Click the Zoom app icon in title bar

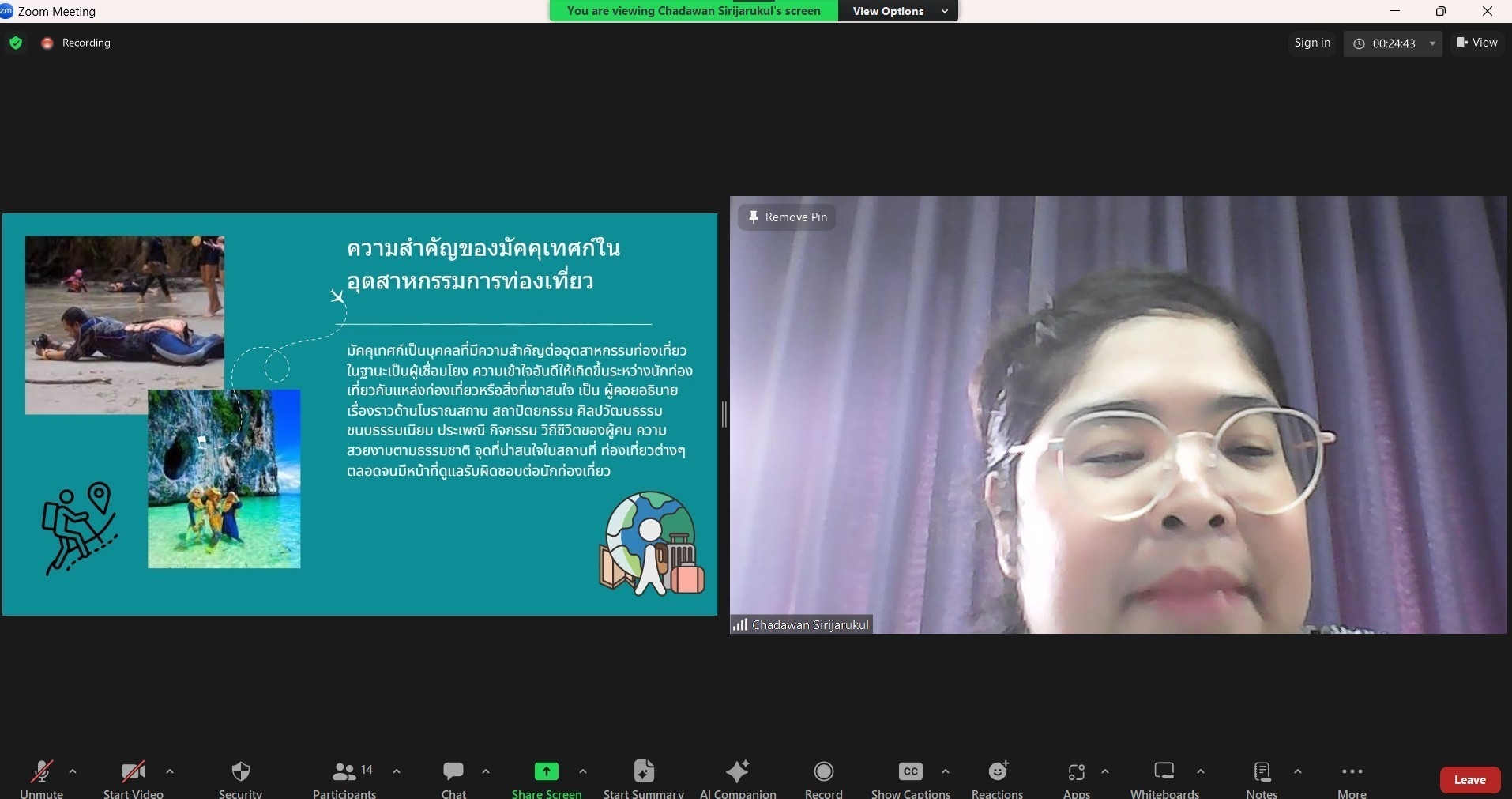pyautogui.click(x=6, y=10)
